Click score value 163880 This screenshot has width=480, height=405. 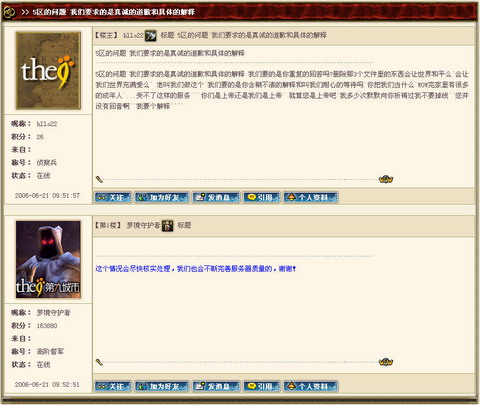click(47, 326)
